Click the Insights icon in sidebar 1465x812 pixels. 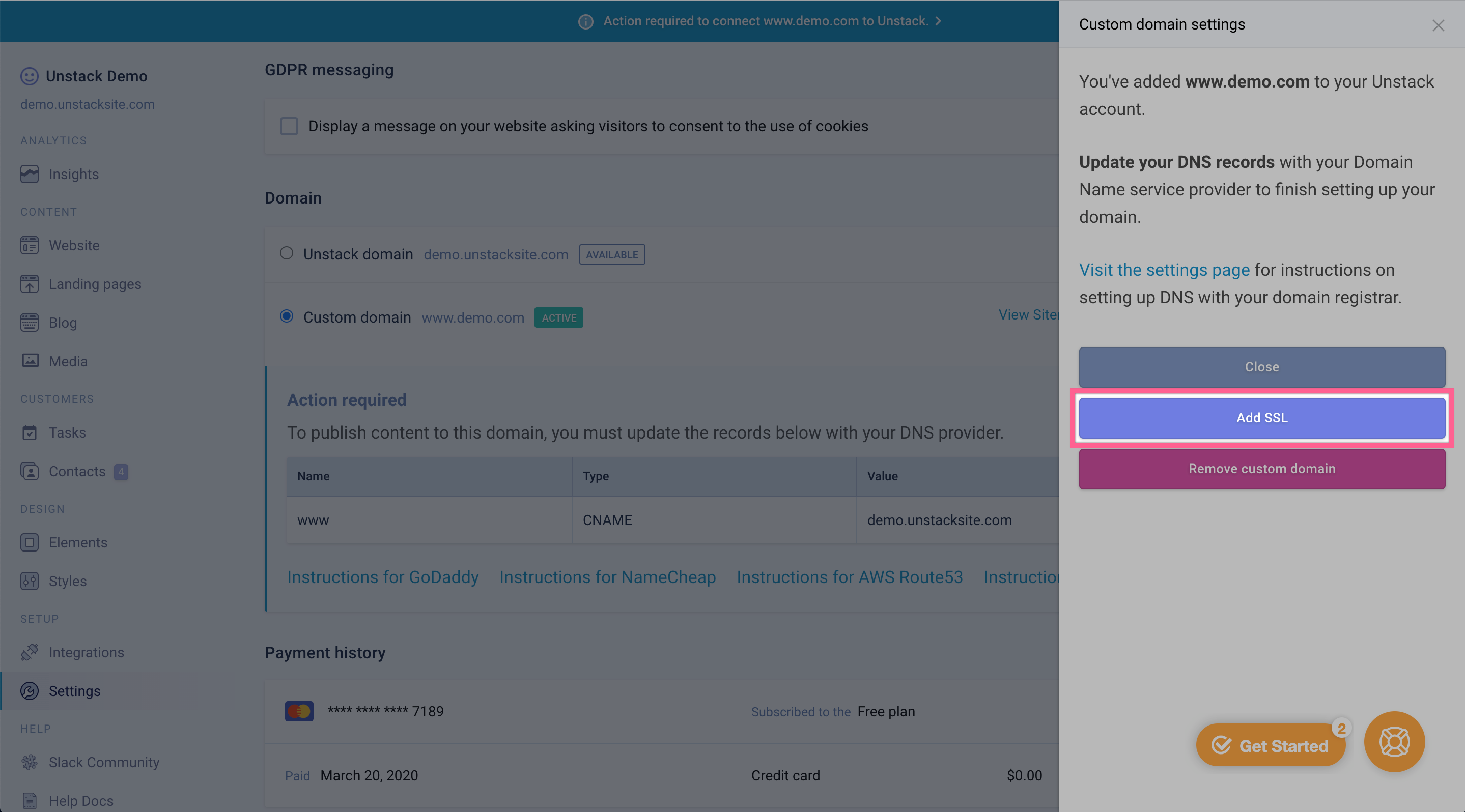[30, 174]
